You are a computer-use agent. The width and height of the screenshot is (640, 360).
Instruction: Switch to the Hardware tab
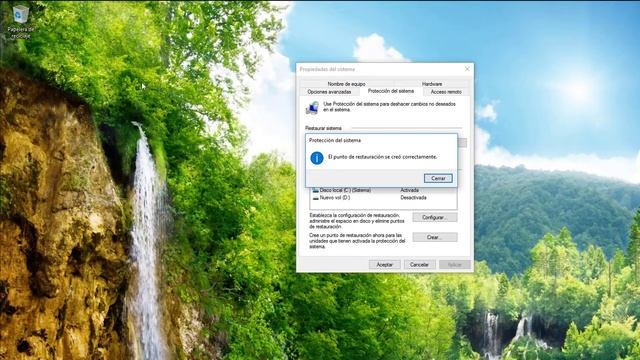432,84
